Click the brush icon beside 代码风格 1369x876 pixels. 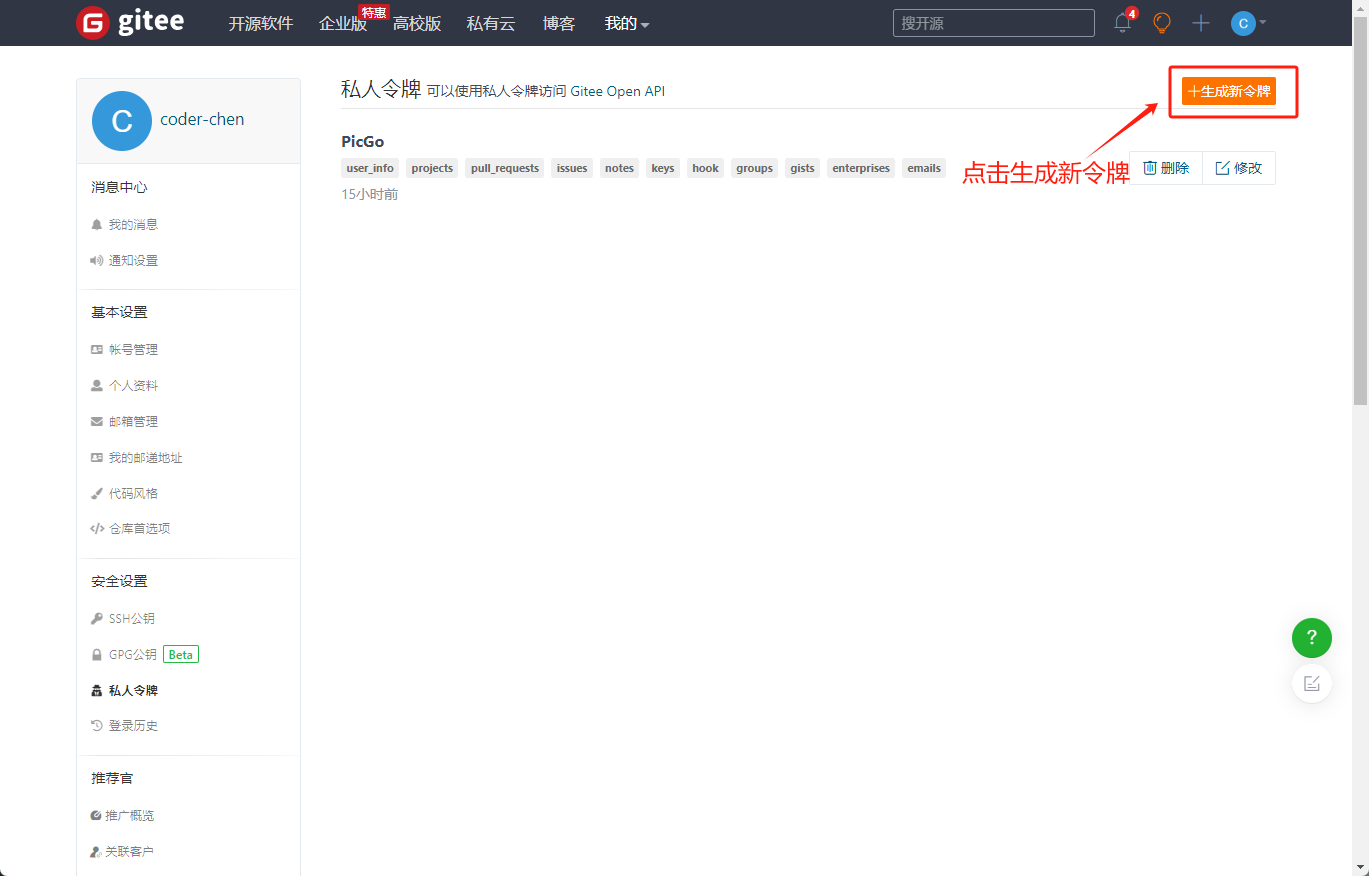96,494
